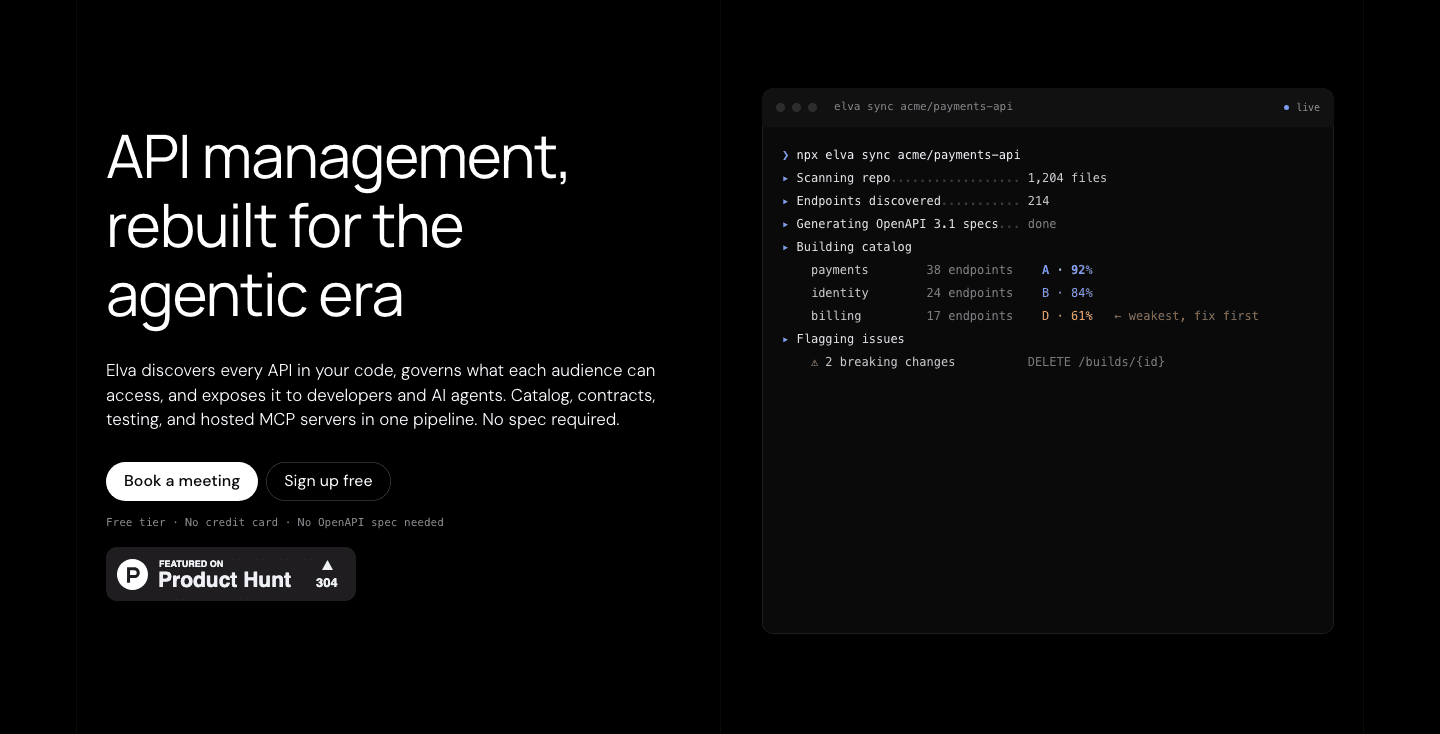Click the arrow bullet beside "Flagging issues"
This screenshot has height=734, width=1440.
coord(786,339)
